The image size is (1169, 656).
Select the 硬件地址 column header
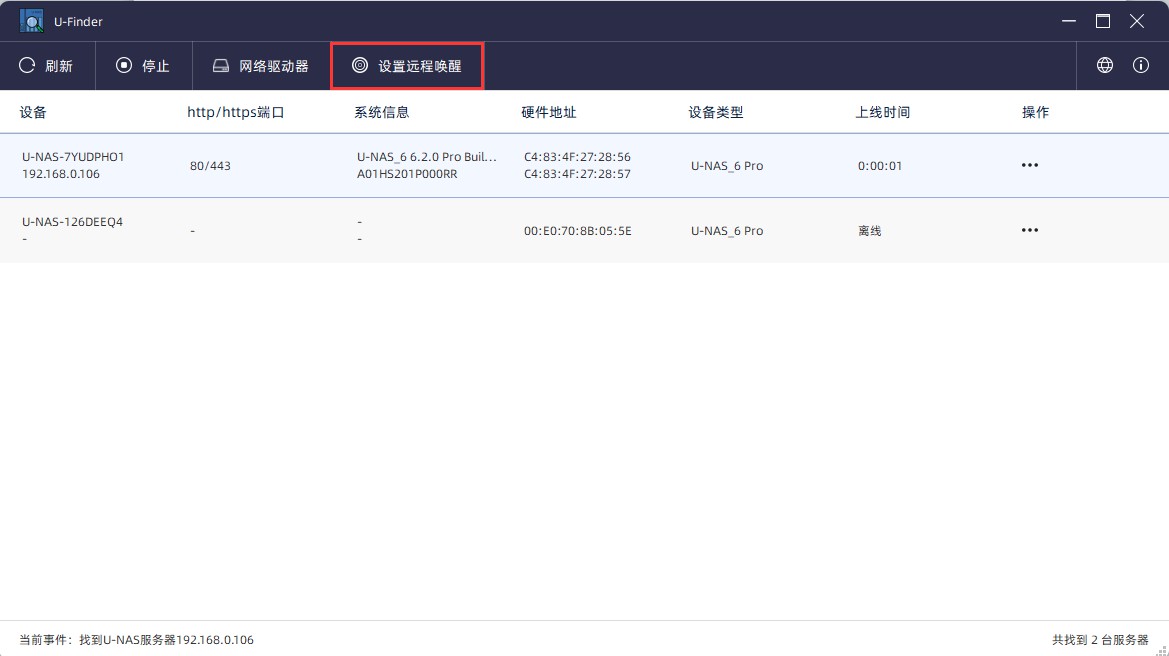tap(549, 113)
